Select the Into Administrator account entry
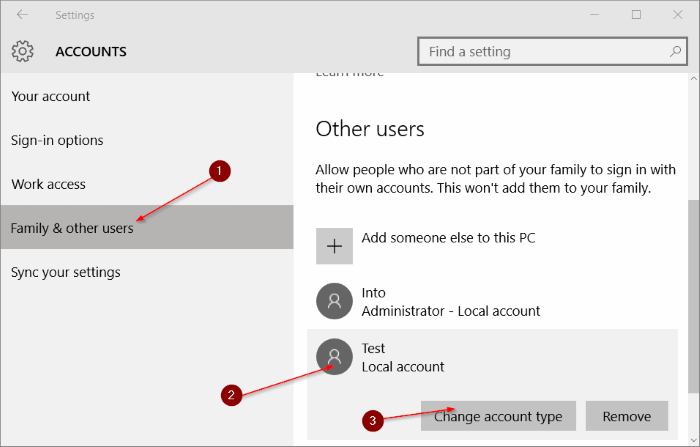Screen dimensions: 700x447 [x=492, y=301]
